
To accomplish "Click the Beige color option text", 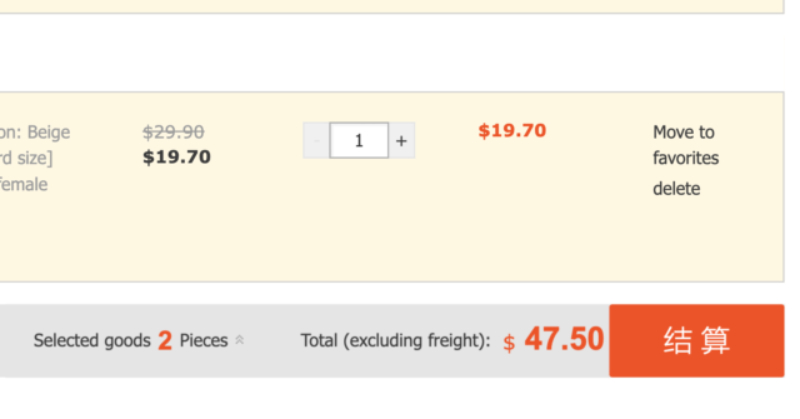I will tap(35, 132).
